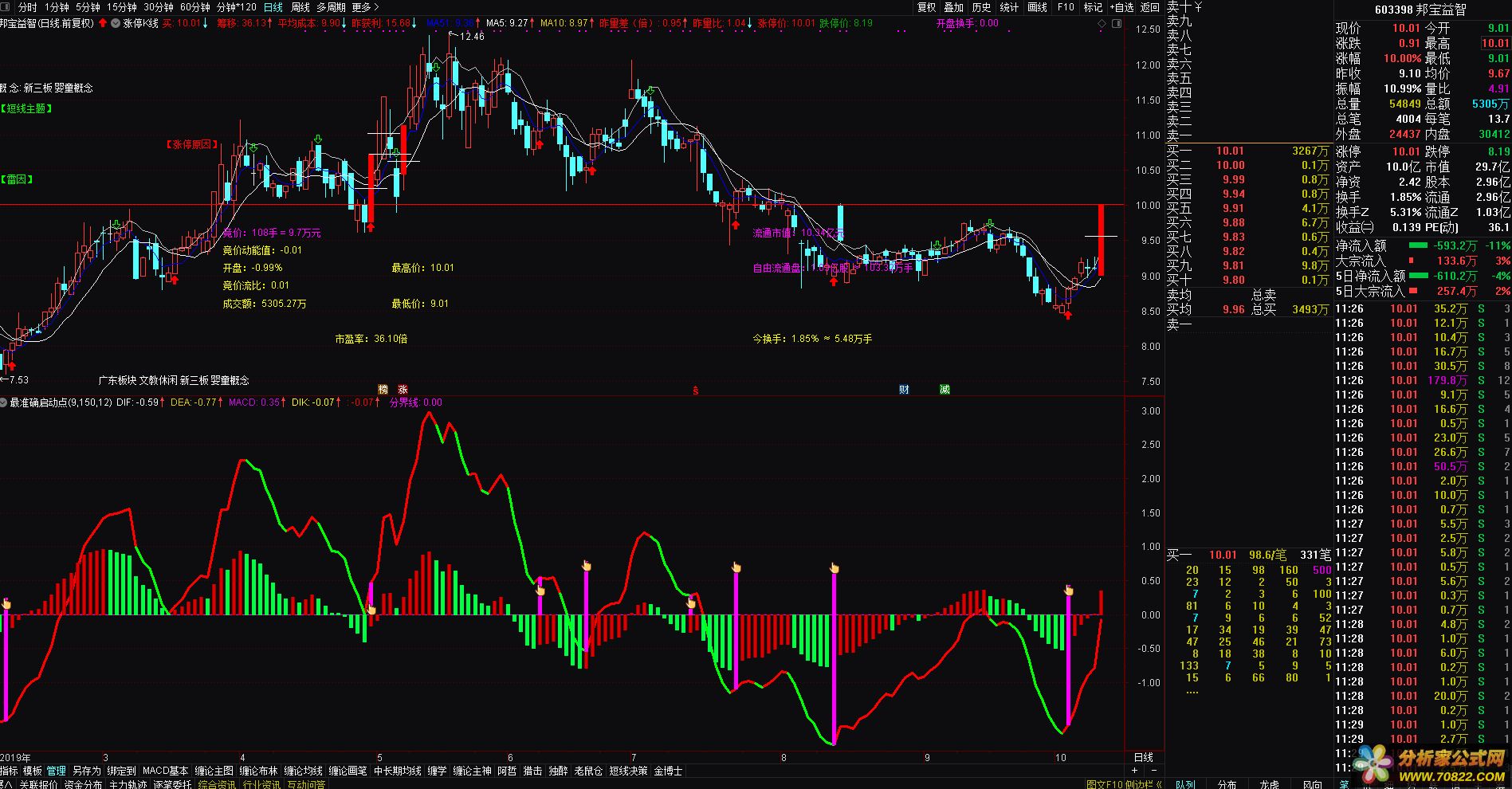
Task: Click the red up arrow next to 邦宝益智 title
Action: [x=102, y=23]
